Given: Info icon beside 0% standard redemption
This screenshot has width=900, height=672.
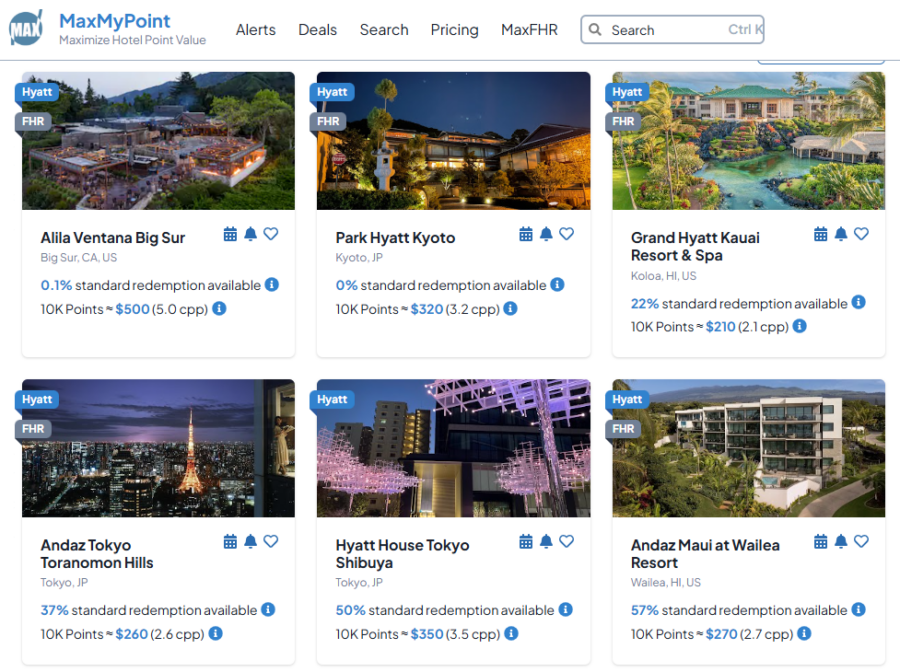Looking at the screenshot, I should click(557, 285).
